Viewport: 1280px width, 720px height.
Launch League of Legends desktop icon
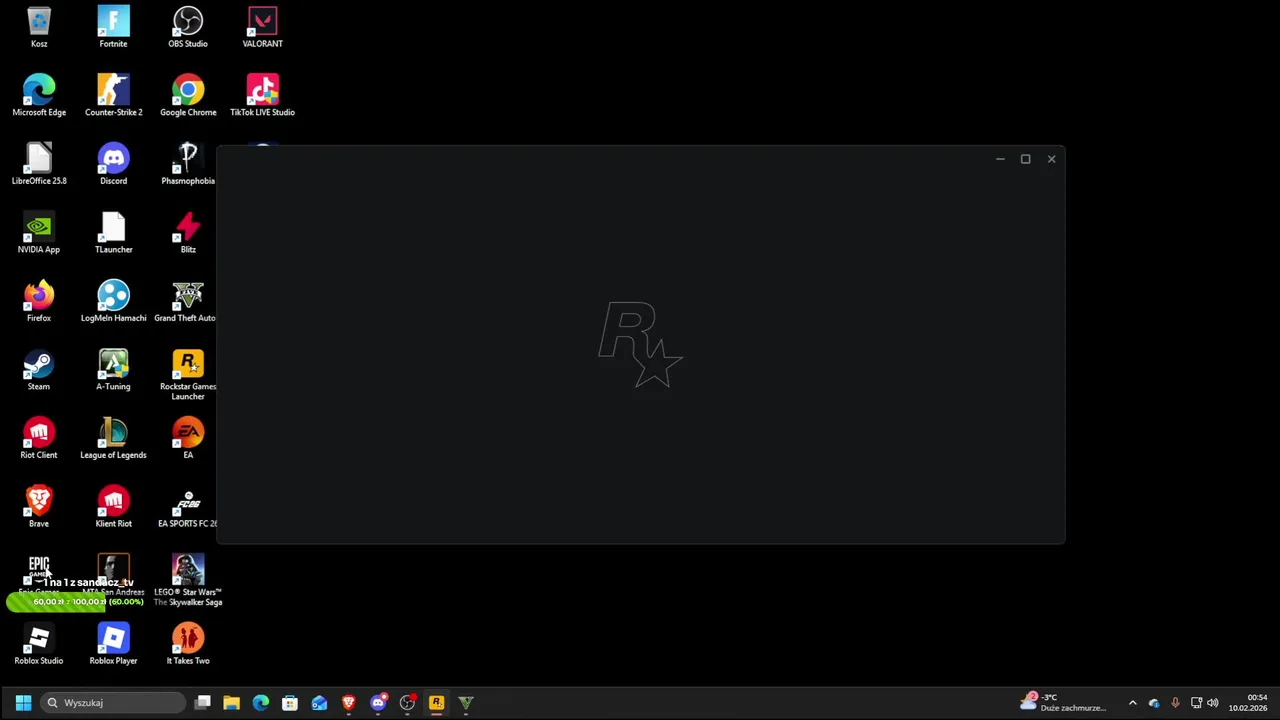[113, 438]
